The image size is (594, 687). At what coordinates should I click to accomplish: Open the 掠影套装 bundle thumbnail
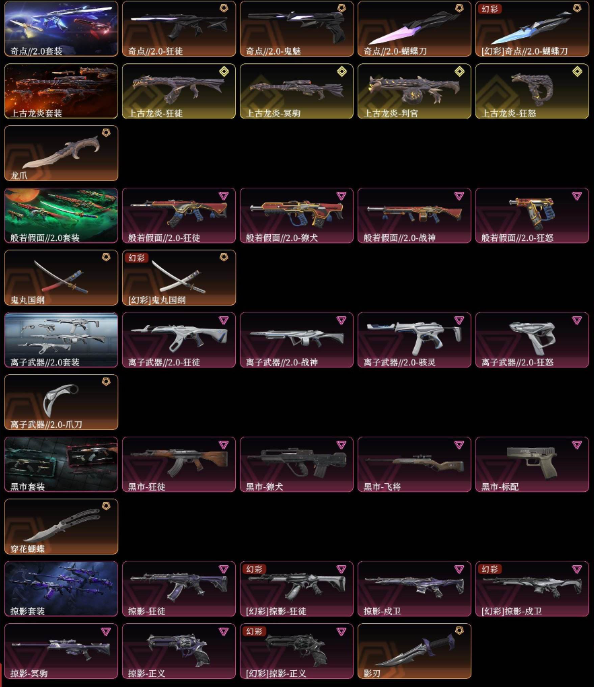click(61, 589)
